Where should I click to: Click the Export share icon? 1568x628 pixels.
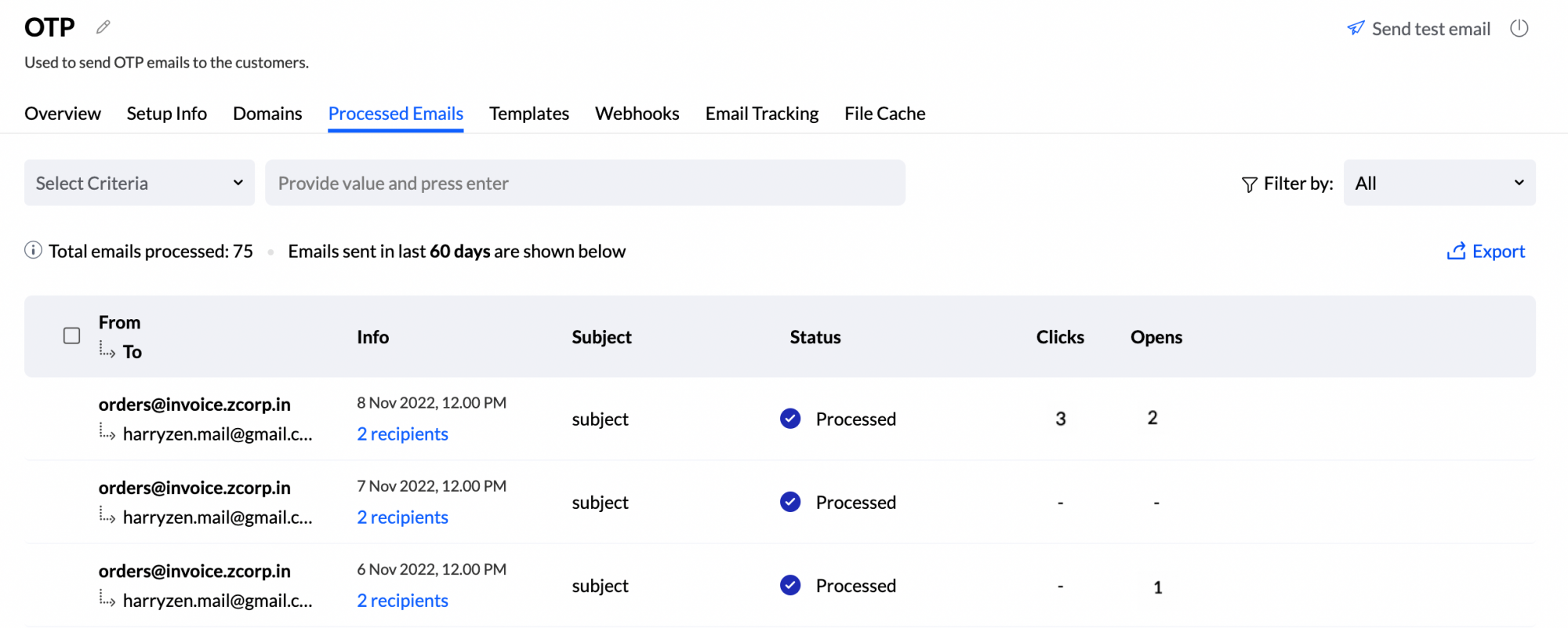click(x=1456, y=251)
